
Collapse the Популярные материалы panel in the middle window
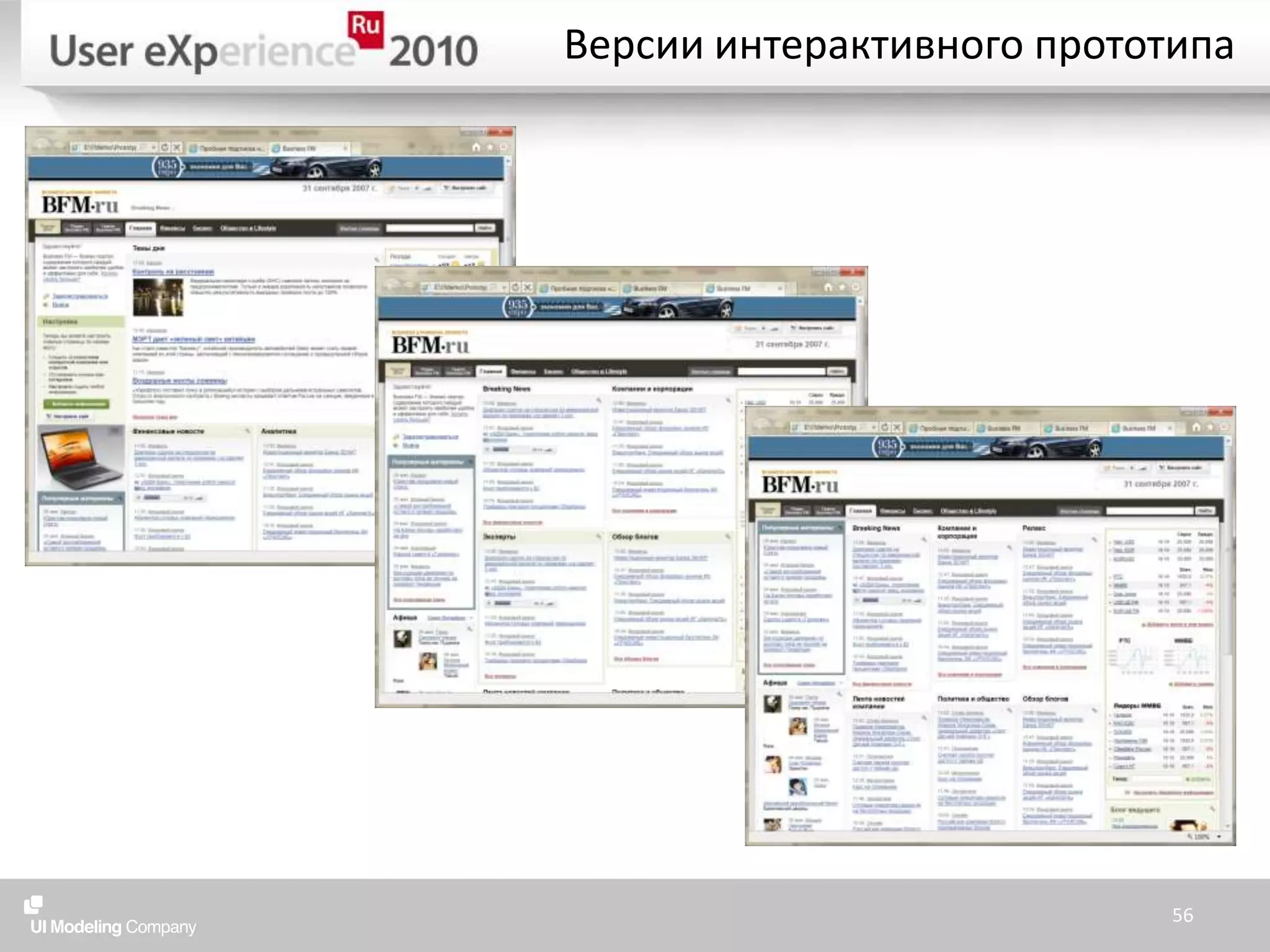(x=471, y=462)
